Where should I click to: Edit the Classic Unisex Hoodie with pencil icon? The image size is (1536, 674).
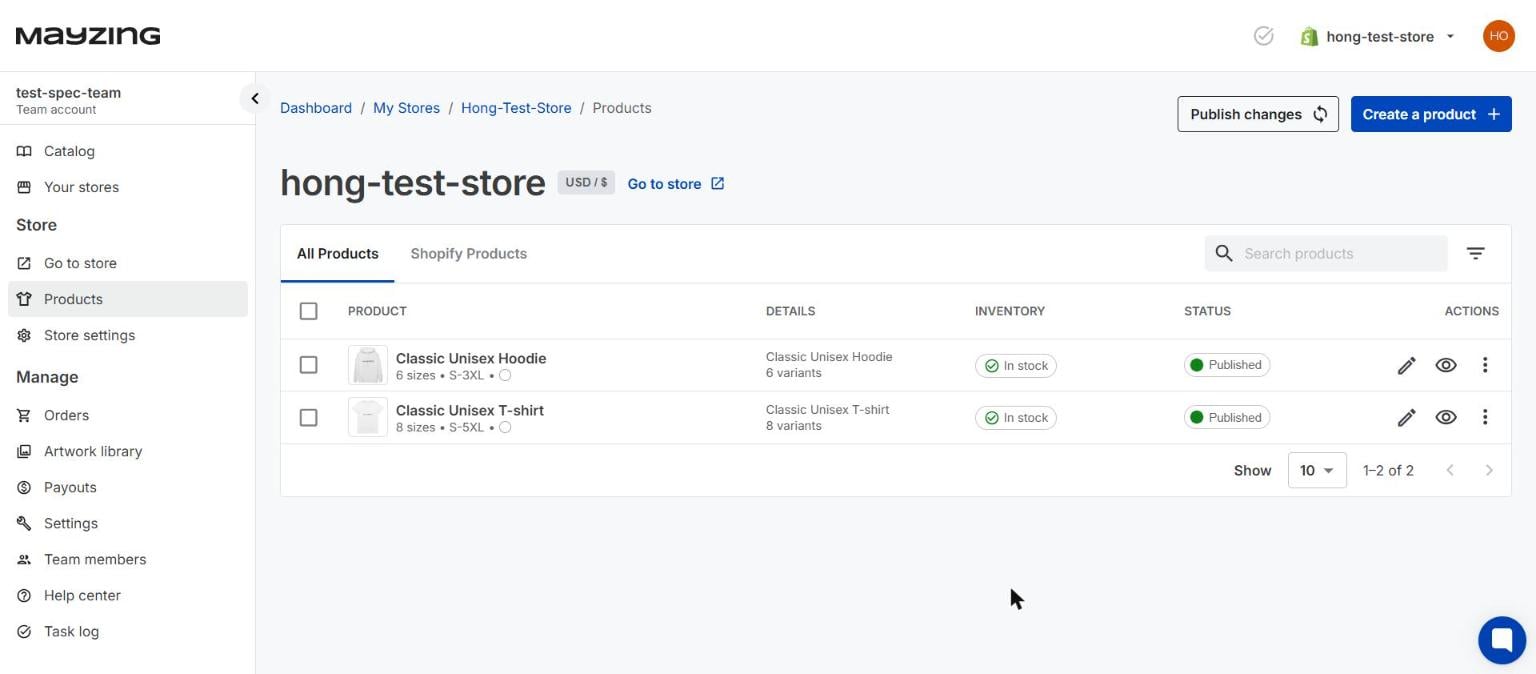[1406, 365]
